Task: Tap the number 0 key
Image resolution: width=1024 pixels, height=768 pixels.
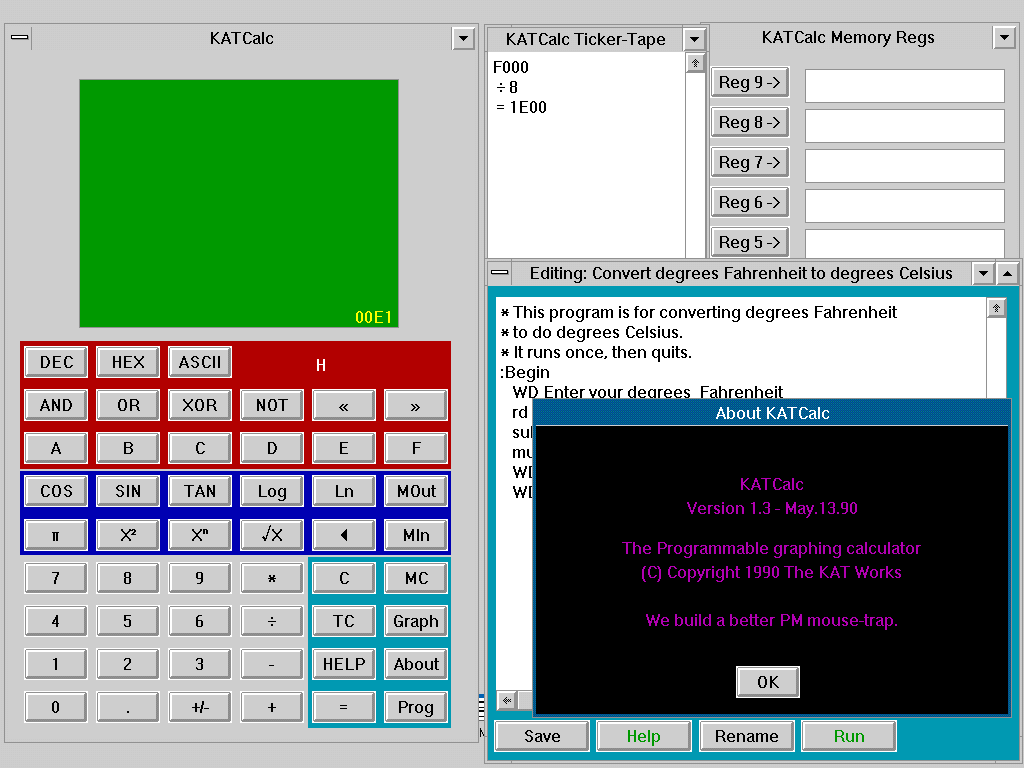Action: [x=56, y=707]
